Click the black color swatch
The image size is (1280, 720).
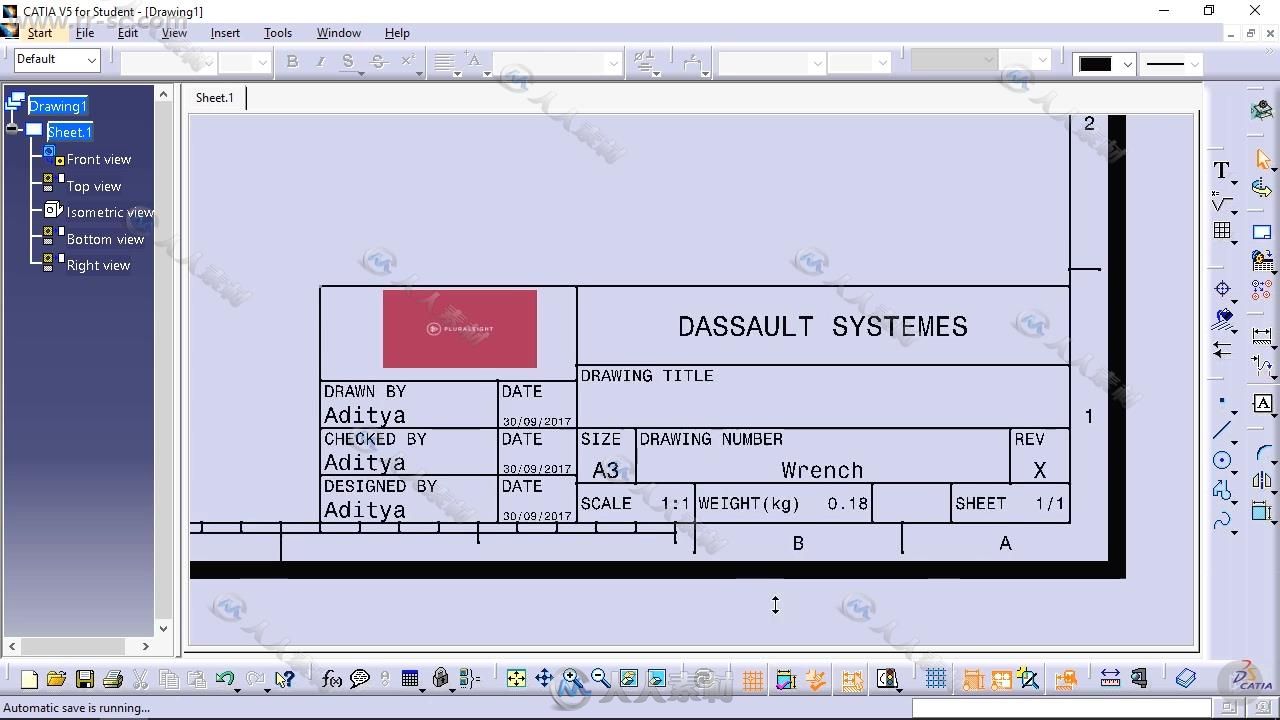[x=1095, y=64]
